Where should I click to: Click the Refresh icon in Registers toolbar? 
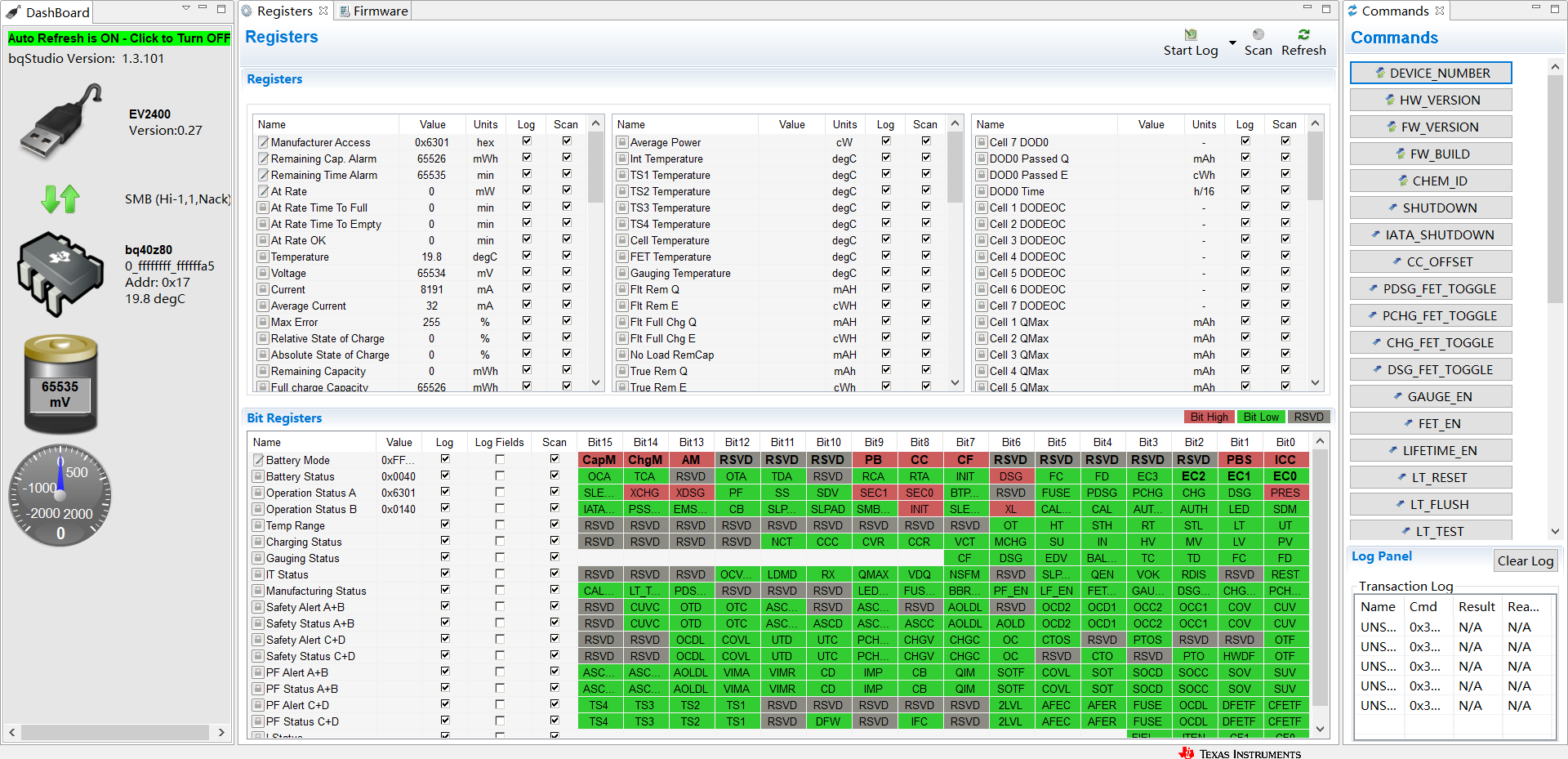(1303, 35)
